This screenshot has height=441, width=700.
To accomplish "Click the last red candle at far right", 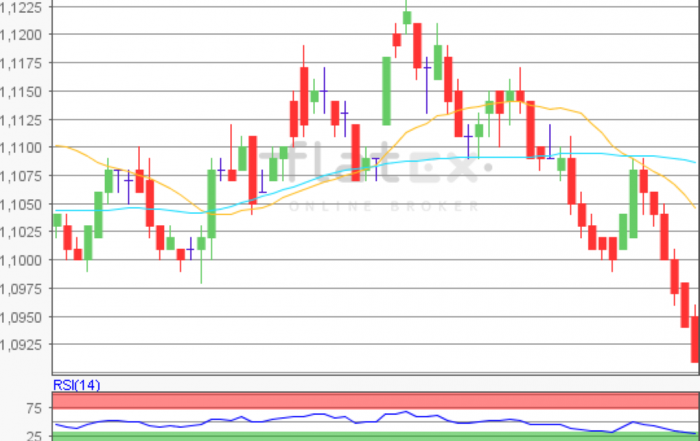I will (695, 340).
